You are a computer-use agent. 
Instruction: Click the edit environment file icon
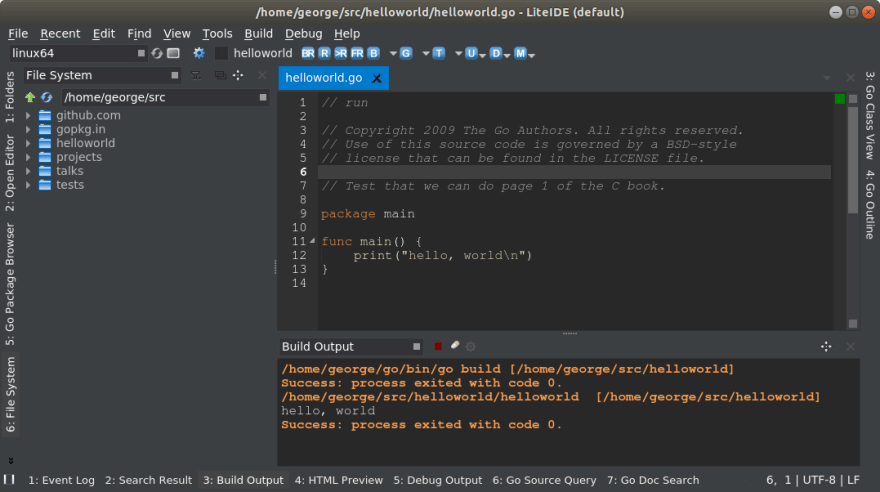(x=173, y=53)
